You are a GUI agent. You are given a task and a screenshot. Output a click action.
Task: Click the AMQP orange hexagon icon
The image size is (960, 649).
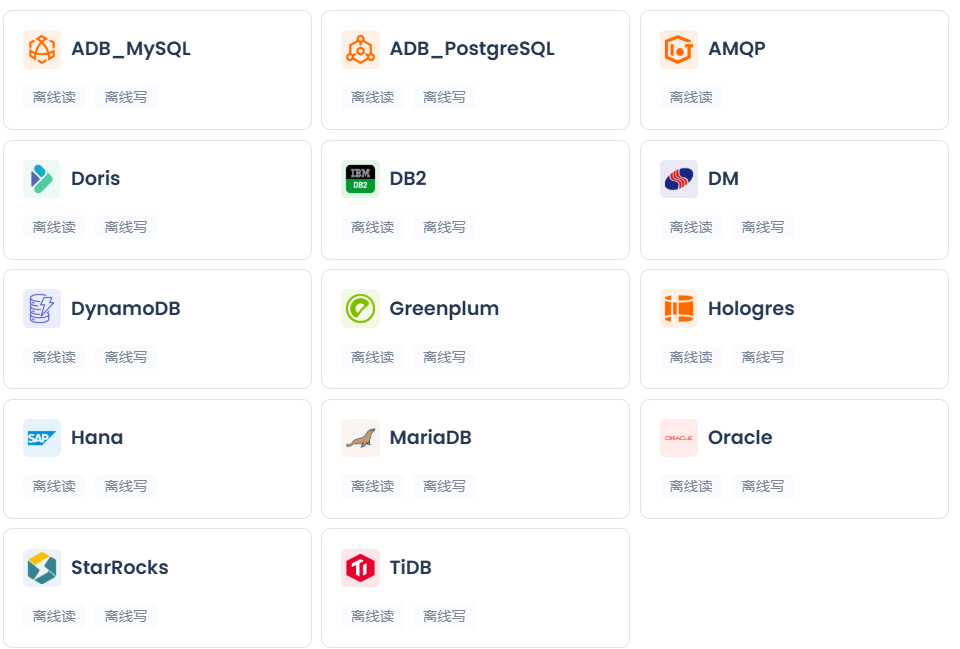point(678,49)
